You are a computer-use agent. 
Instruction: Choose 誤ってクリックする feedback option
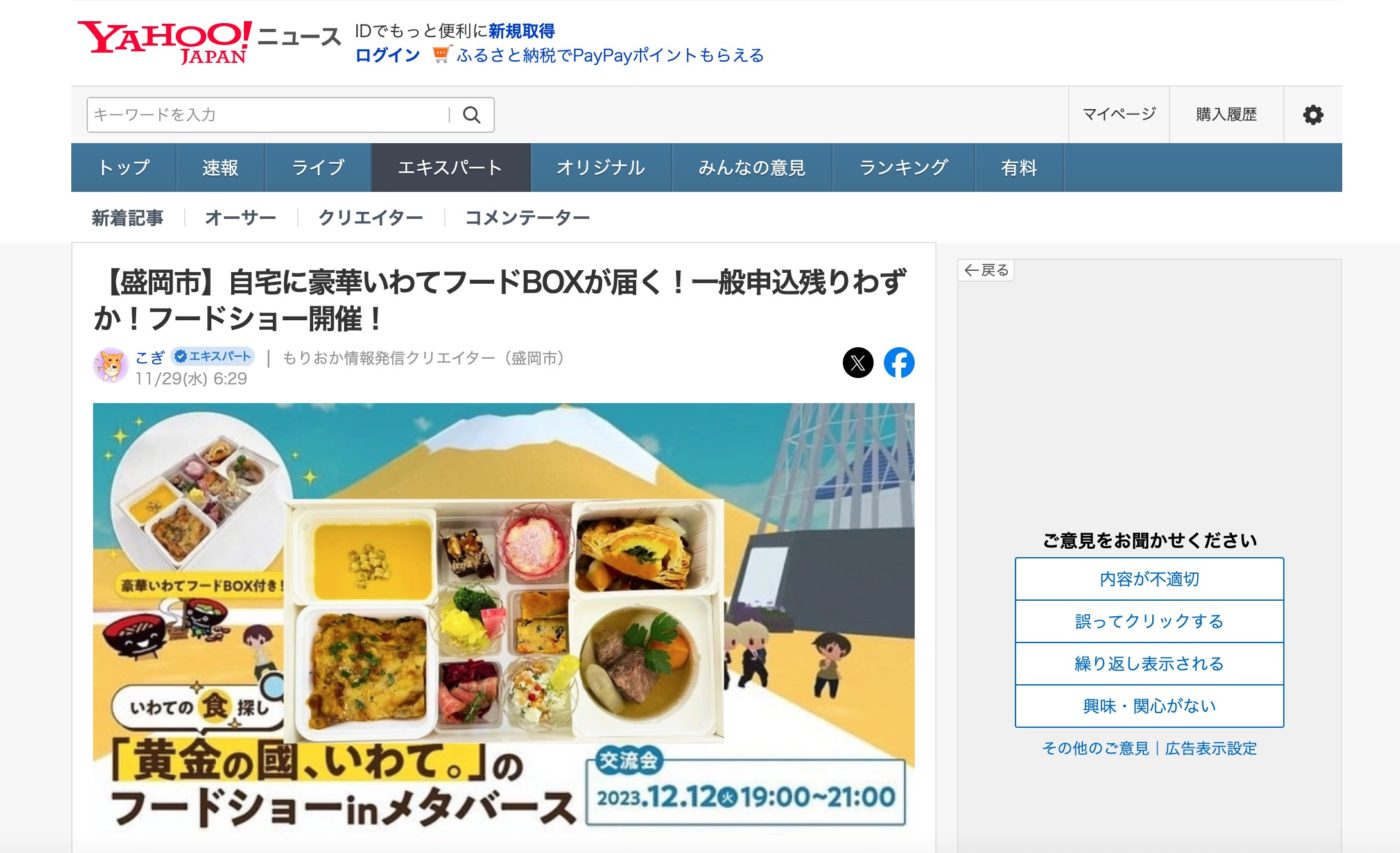[x=1149, y=621]
